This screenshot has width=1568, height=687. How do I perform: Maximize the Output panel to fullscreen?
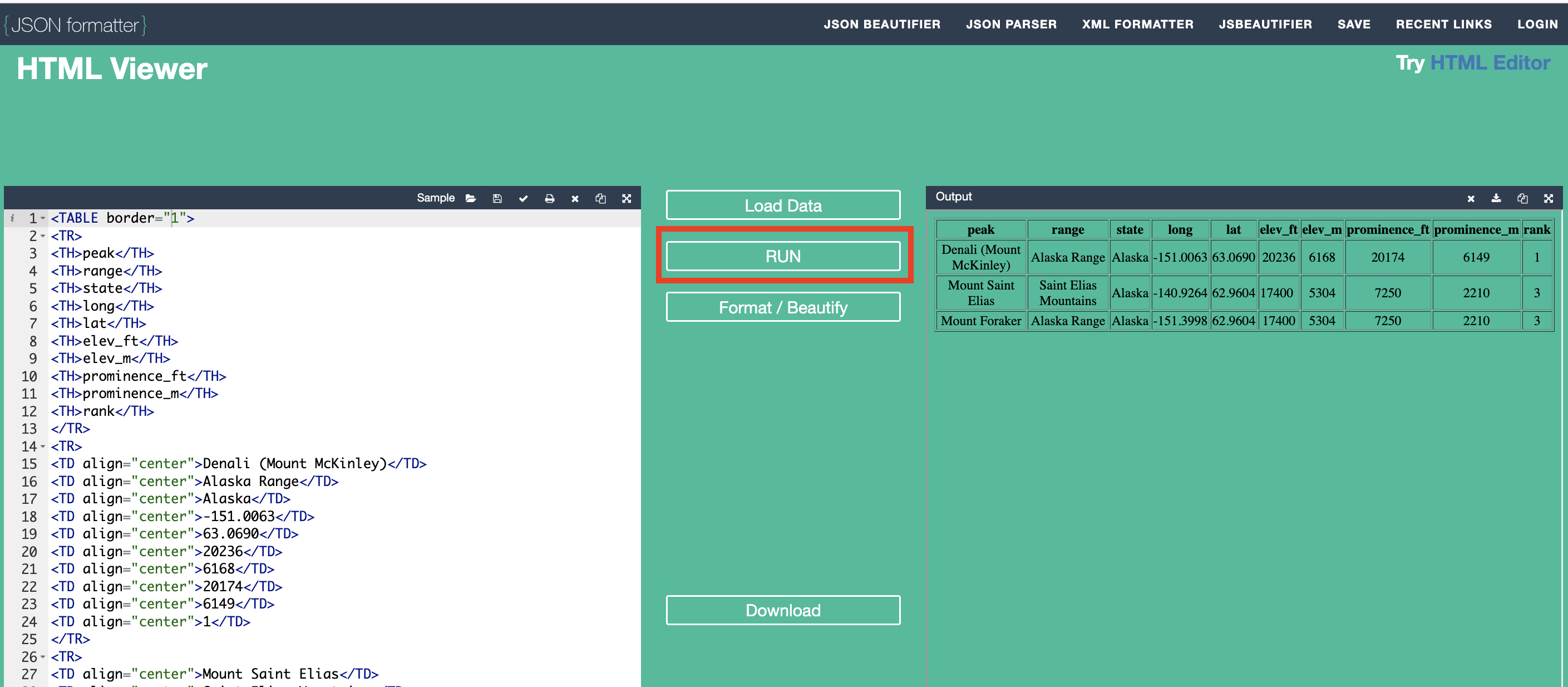(x=1548, y=199)
